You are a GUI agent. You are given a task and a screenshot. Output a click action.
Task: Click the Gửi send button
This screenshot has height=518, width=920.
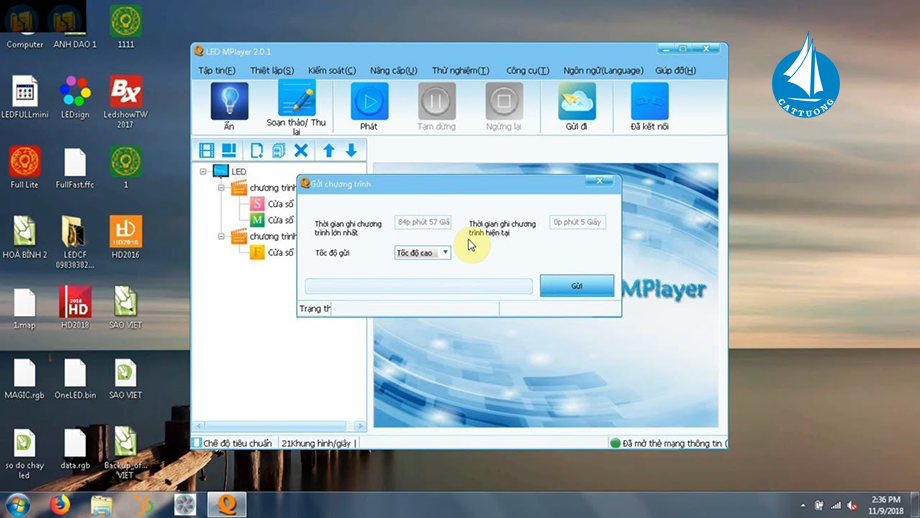pyautogui.click(x=577, y=286)
